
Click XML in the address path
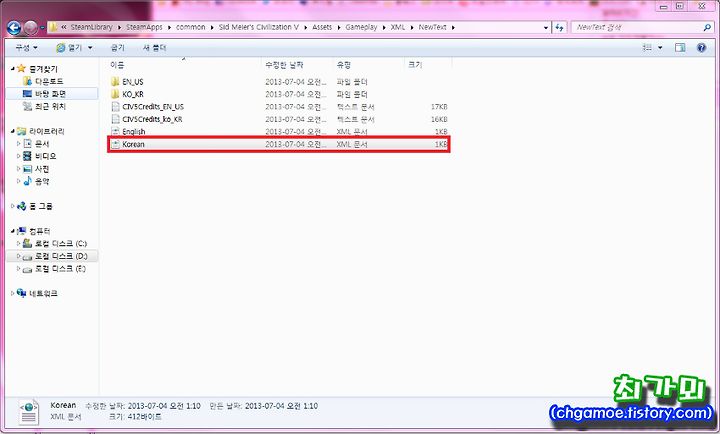pos(398,28)
